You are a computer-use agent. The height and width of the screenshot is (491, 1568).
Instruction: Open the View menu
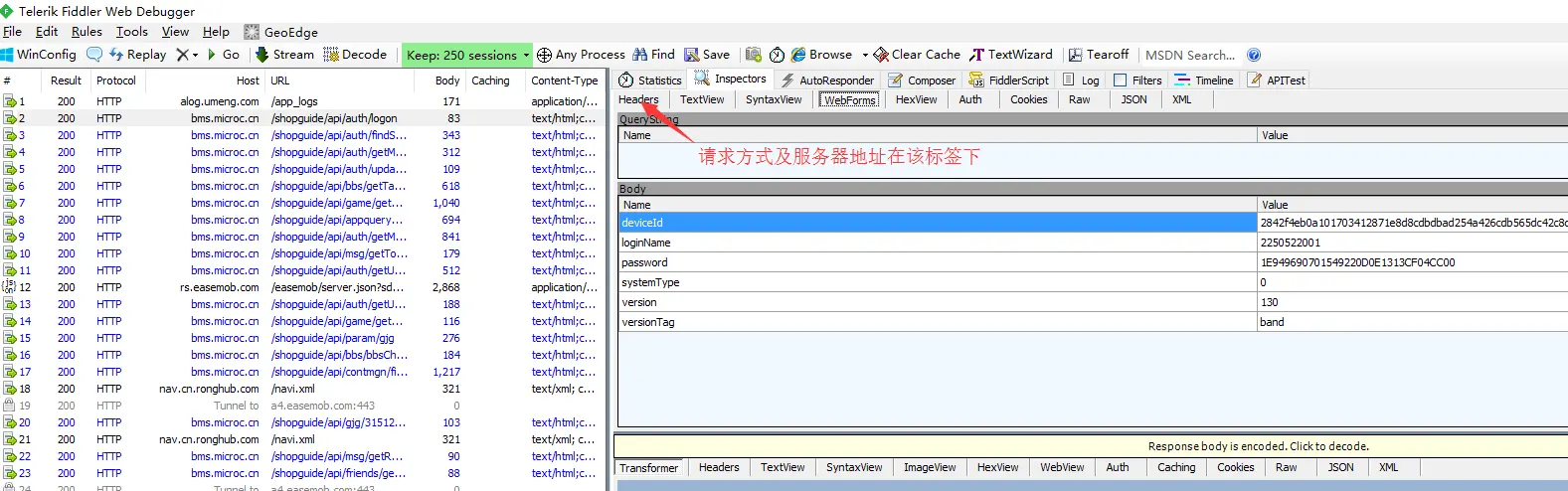(x=175, y=32)
